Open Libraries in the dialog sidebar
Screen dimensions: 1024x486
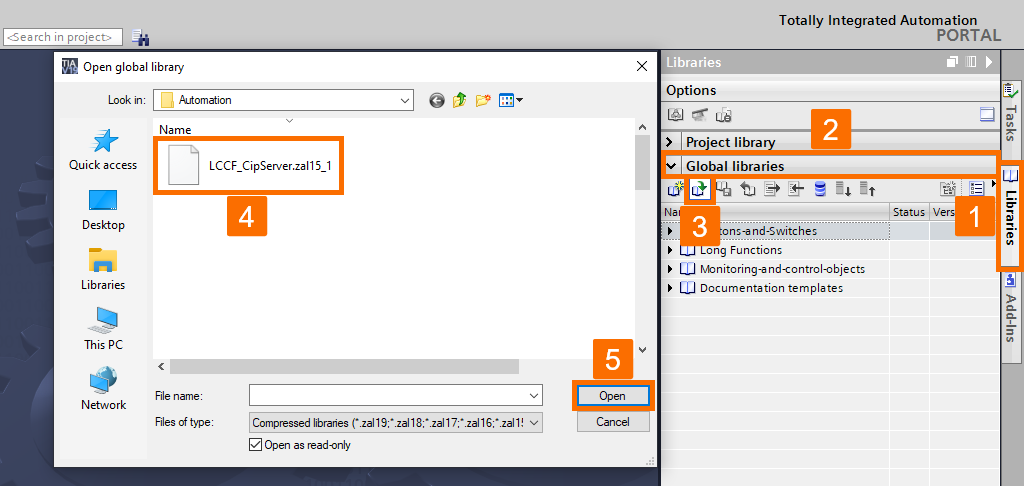pos(103,270)
